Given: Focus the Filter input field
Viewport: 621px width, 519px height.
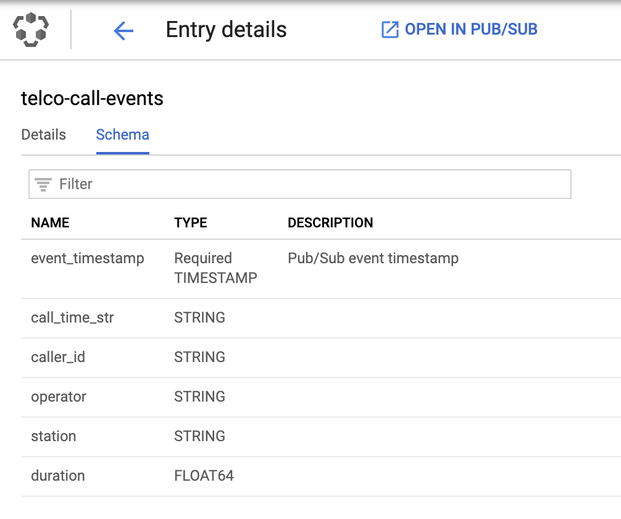Looking at the screenshot, I should 300,184.
